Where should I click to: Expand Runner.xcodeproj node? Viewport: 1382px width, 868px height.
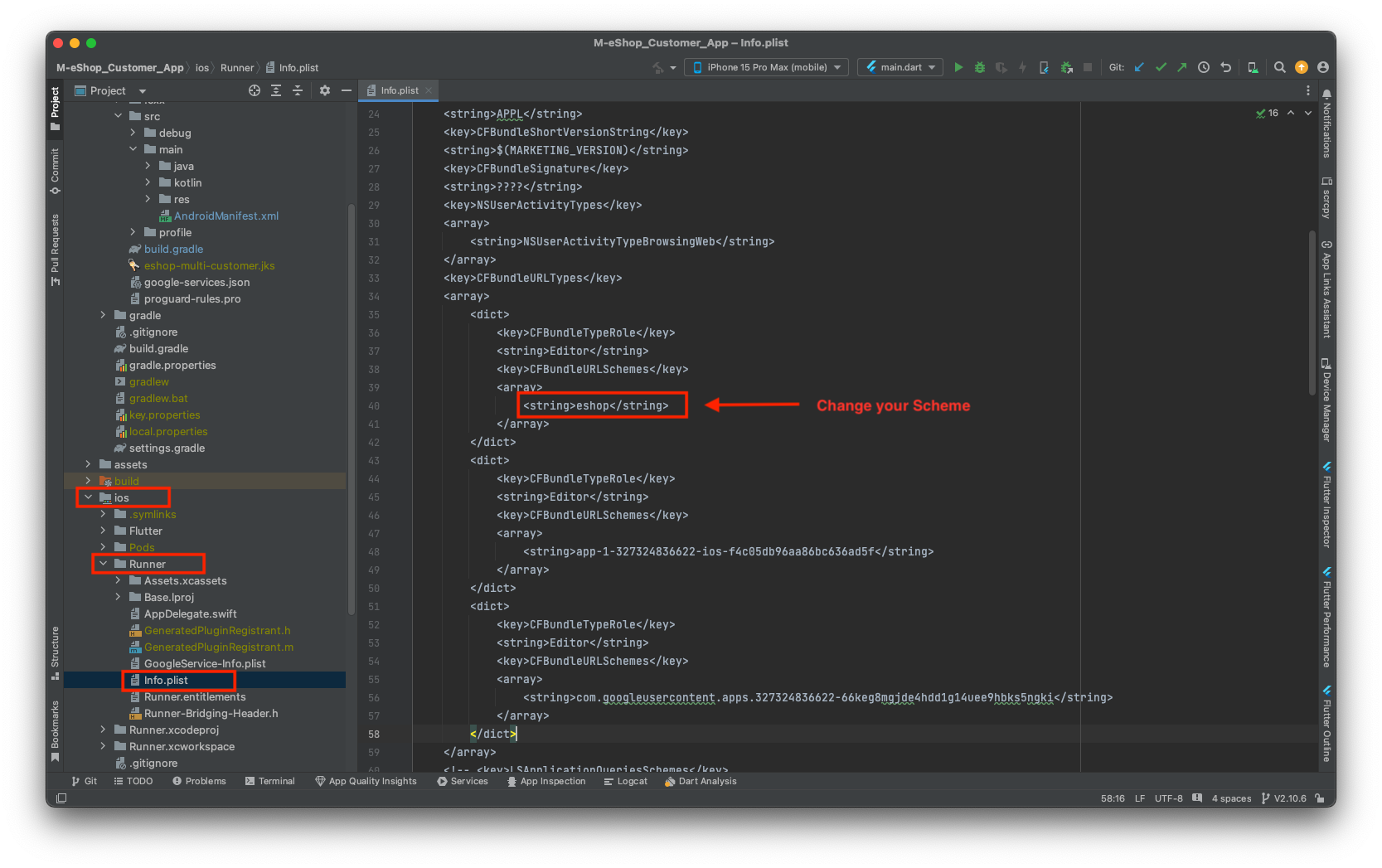(x=103, y=730)
